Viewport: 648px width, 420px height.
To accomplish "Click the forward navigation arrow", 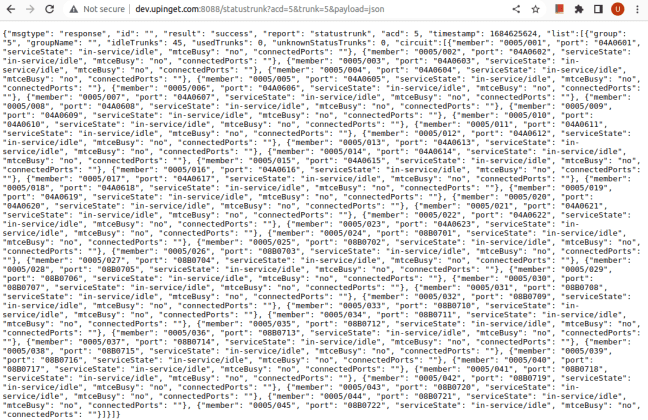I will 30,9.
